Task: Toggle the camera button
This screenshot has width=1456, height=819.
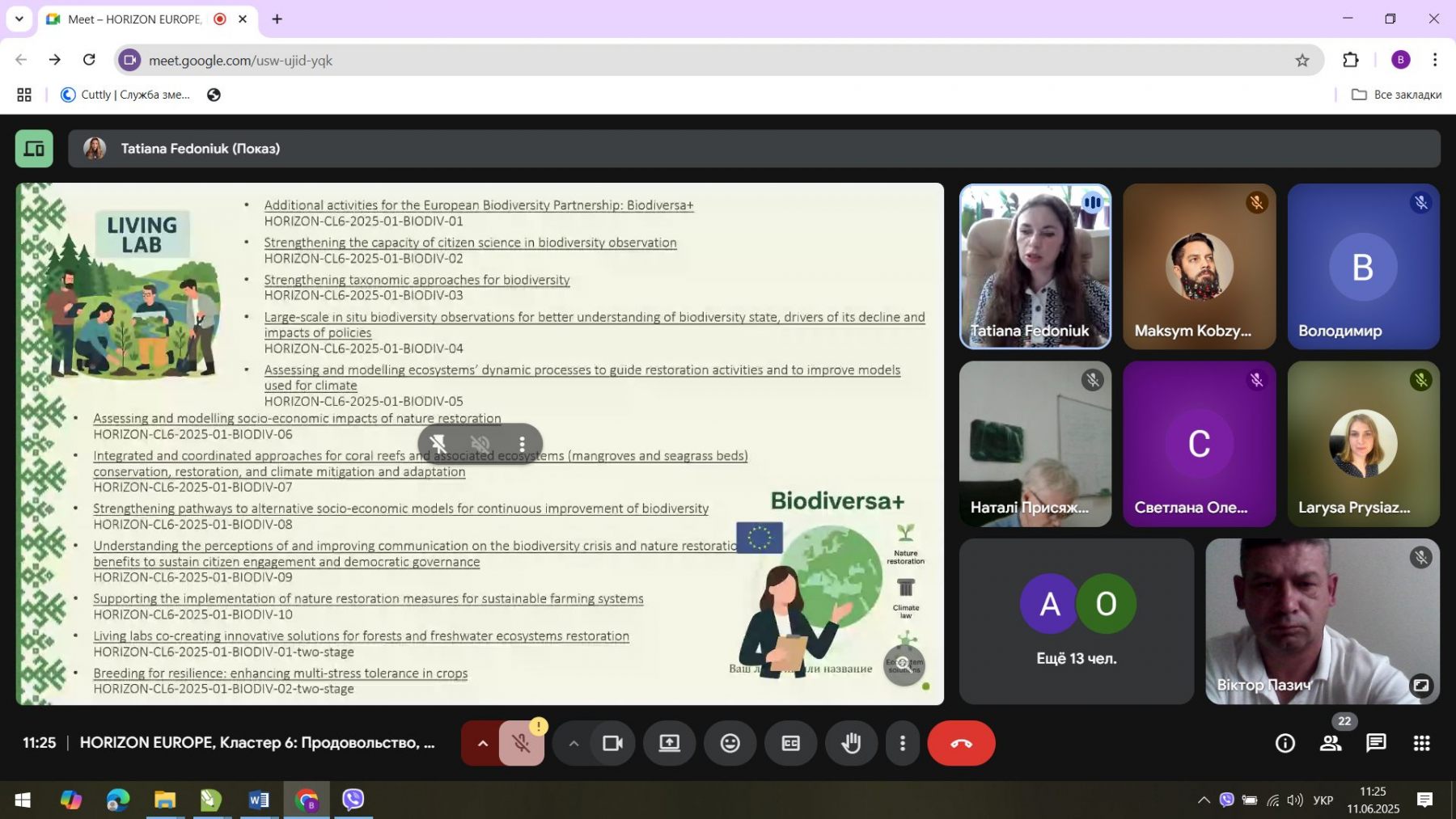Action: pyautogui.click(x=612, y=743)
